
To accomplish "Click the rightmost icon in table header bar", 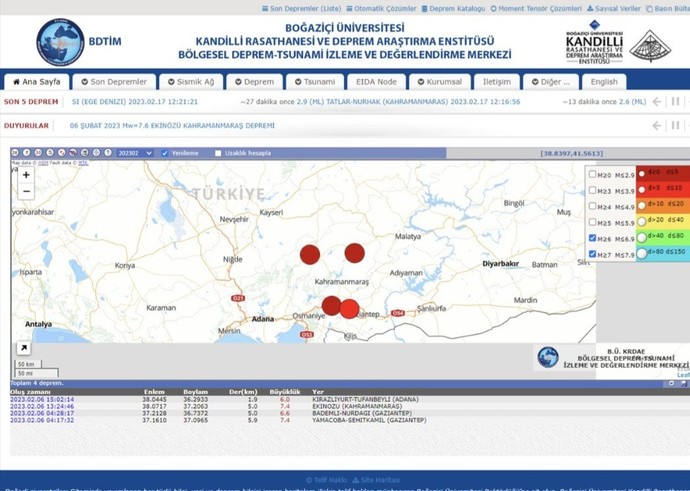I will [683, 383].
